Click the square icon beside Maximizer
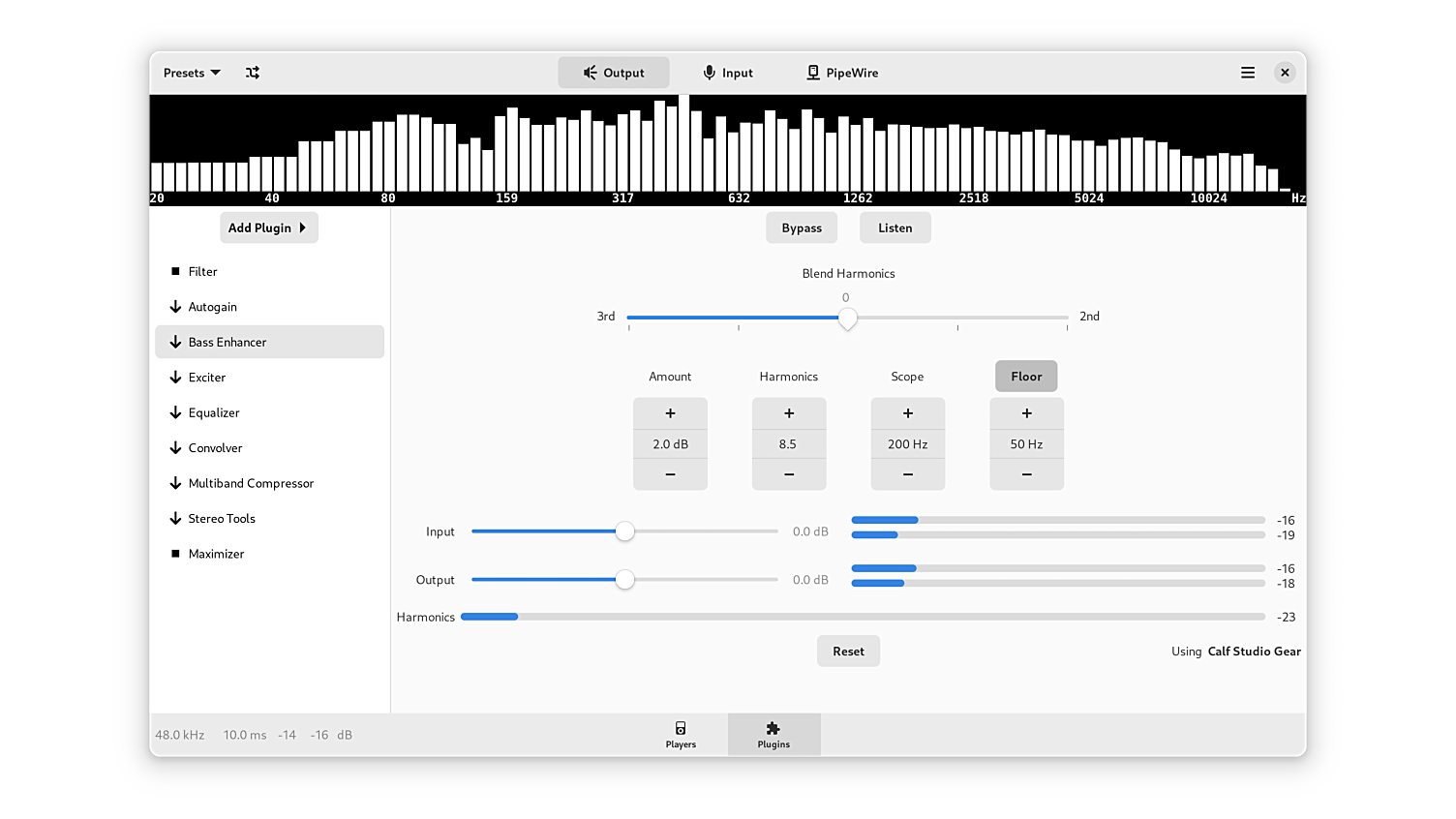This screenshot has width=1456, height=819. [175, 554]
